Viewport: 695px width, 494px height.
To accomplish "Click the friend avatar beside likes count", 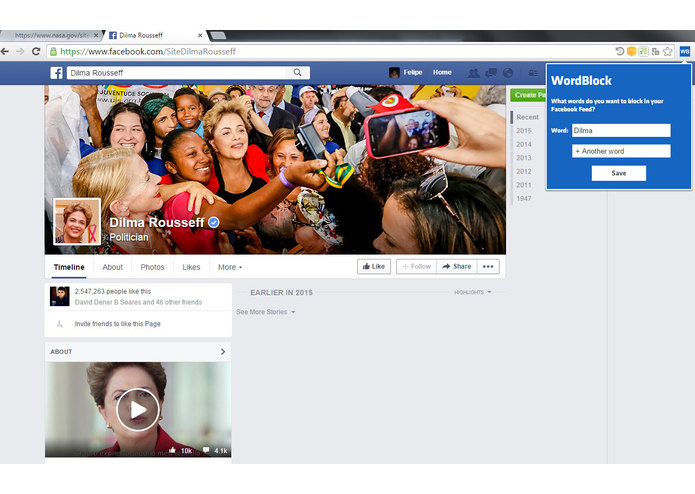I will (x=59, y=296).
